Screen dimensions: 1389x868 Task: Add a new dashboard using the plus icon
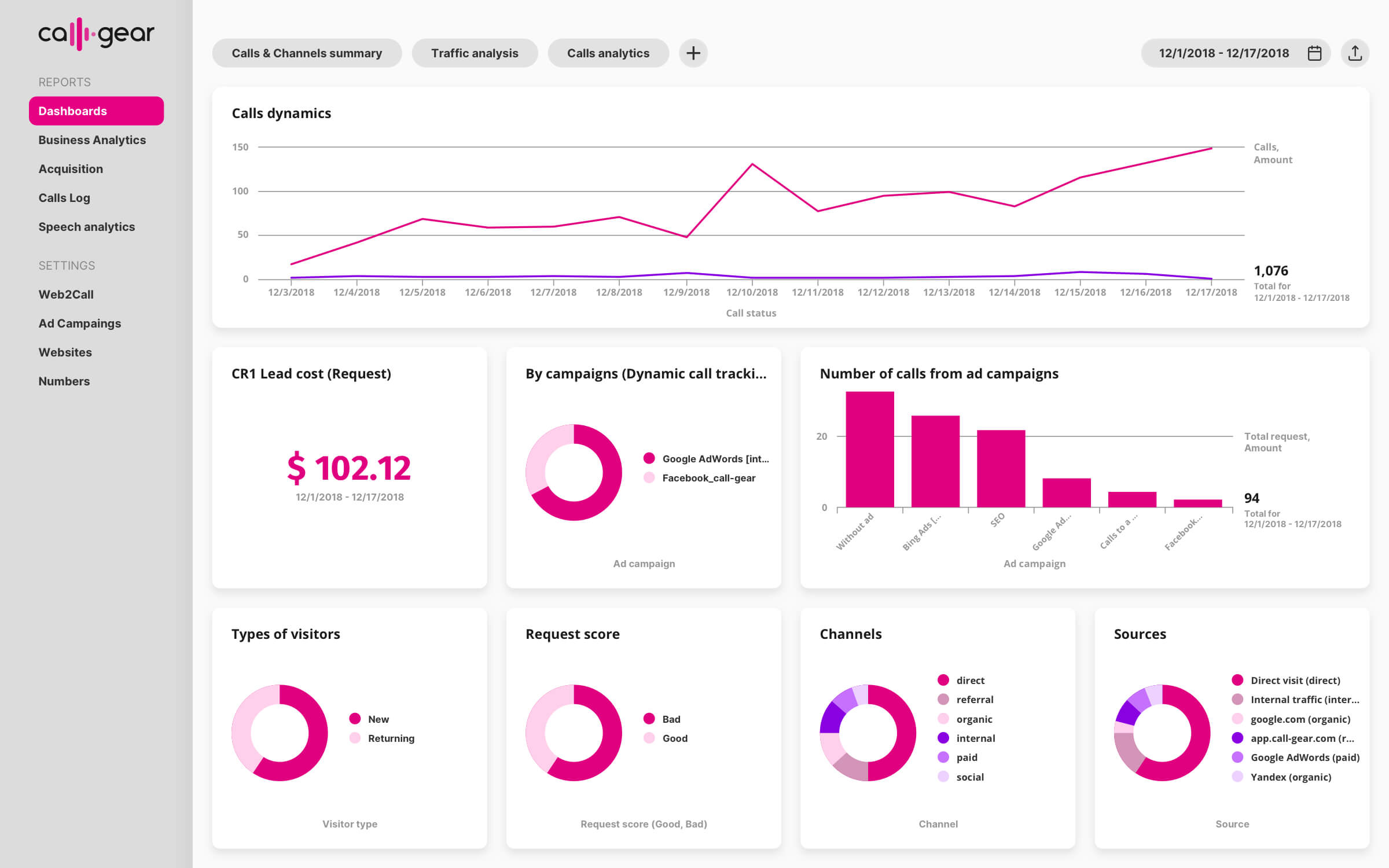point(693,53)
